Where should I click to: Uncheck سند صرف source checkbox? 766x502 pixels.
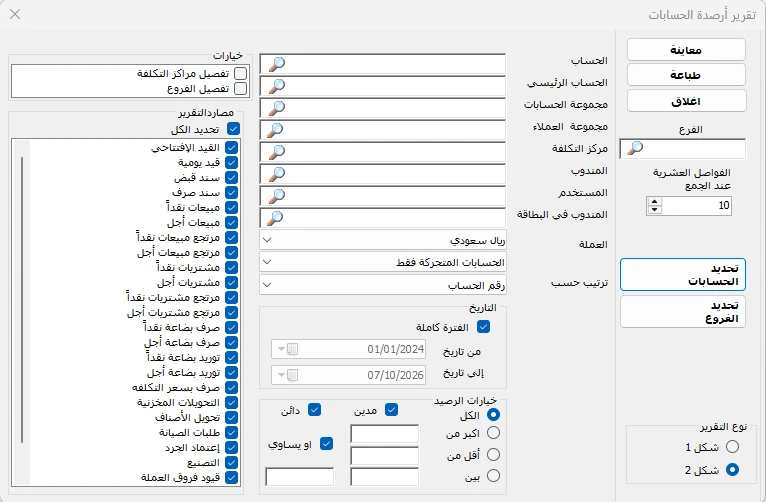point(232,192)
